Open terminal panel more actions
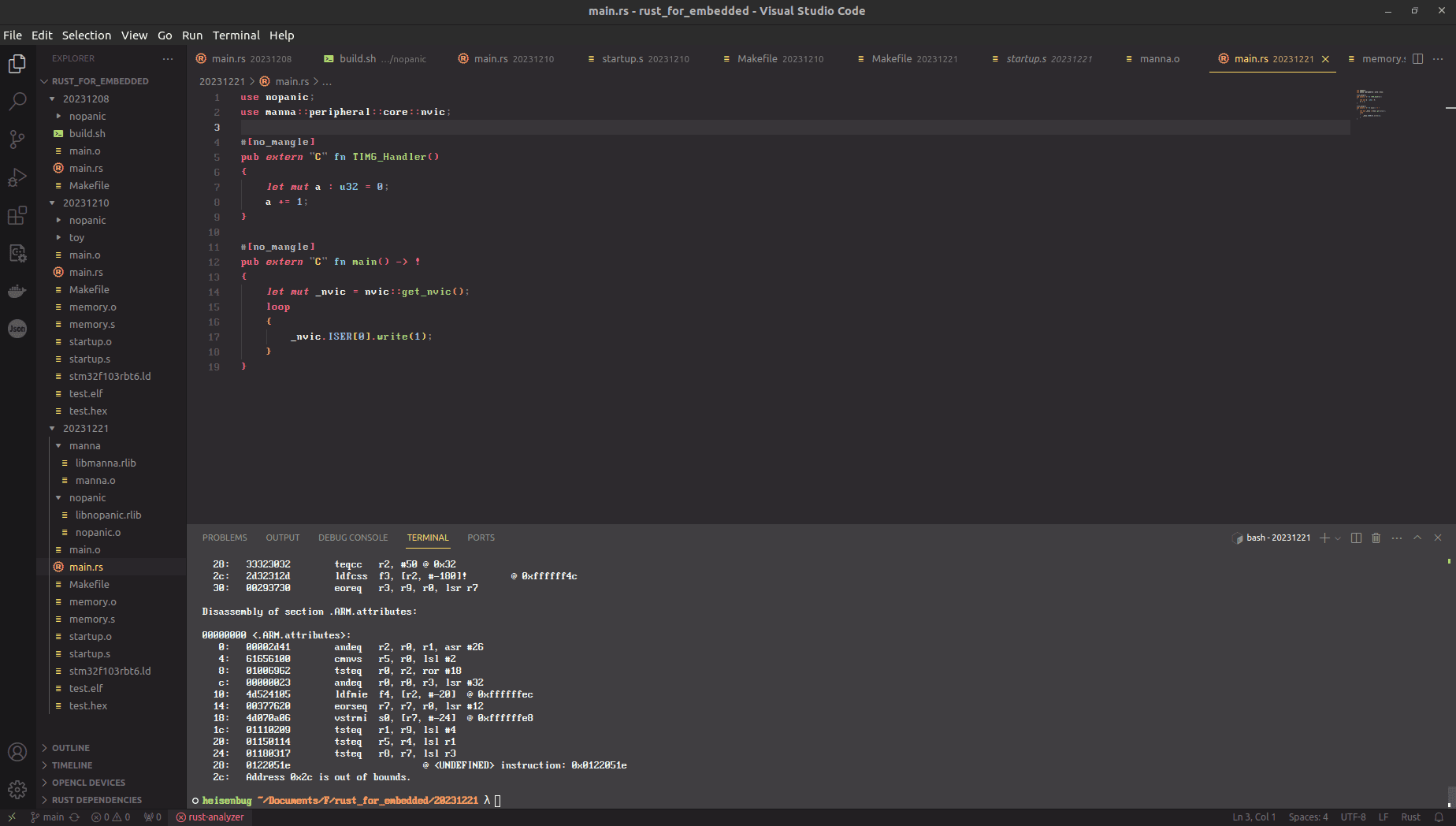Viewport: 1456px width, 826px height. [x=1397, y=538]
